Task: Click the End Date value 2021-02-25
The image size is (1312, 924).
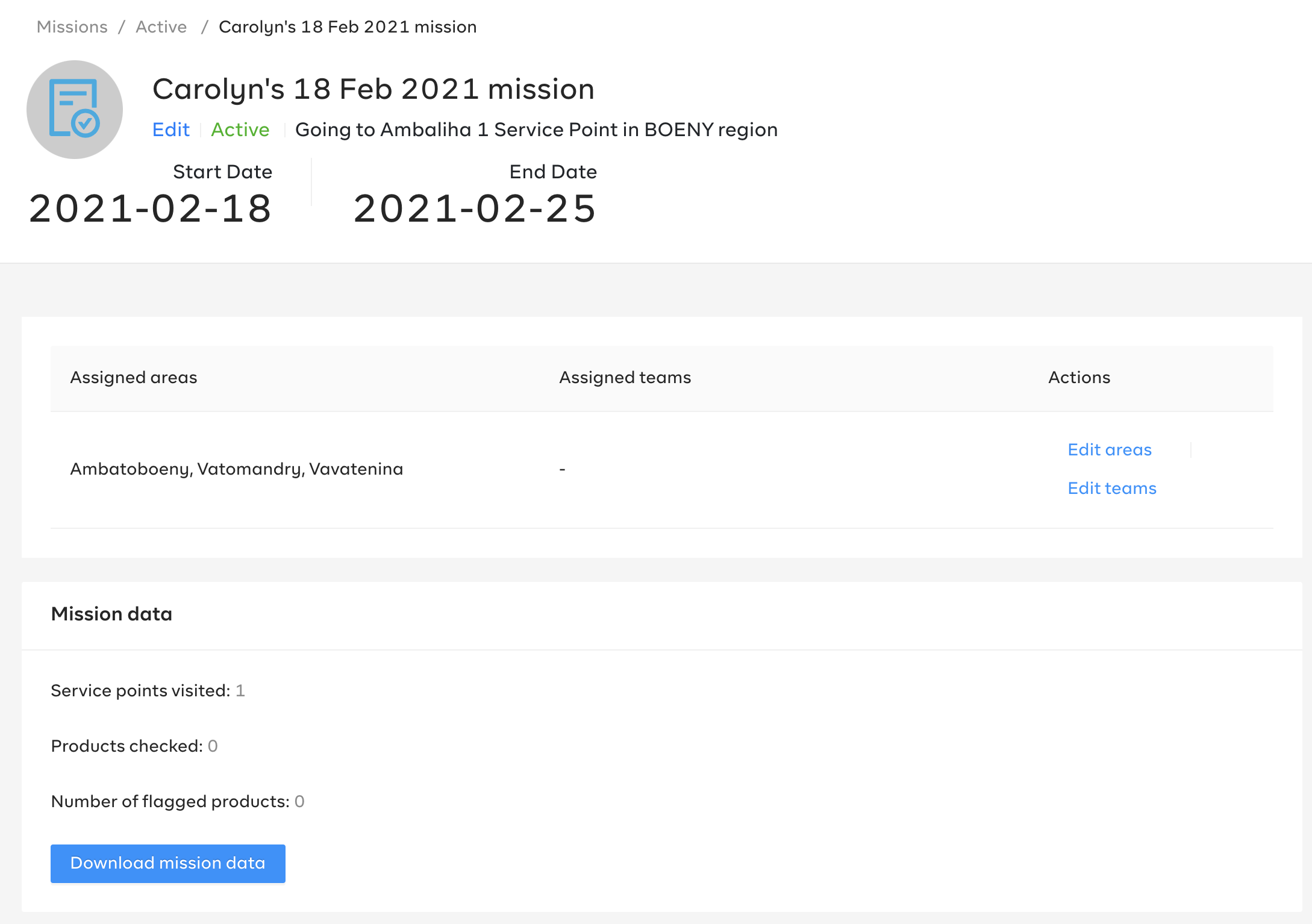Action: tap(475, 210)
